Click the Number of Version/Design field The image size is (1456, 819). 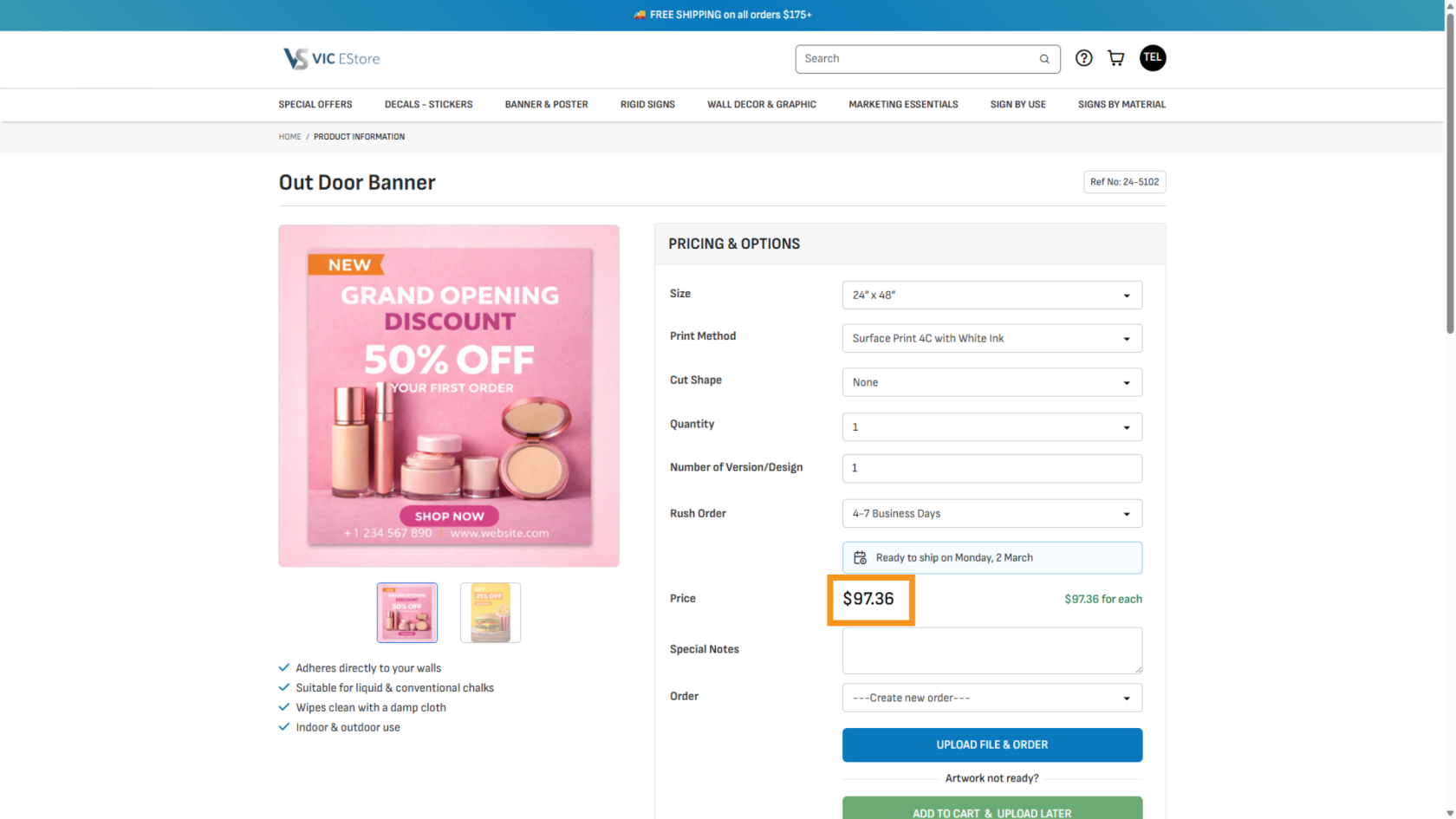click(x=991, y=469)
